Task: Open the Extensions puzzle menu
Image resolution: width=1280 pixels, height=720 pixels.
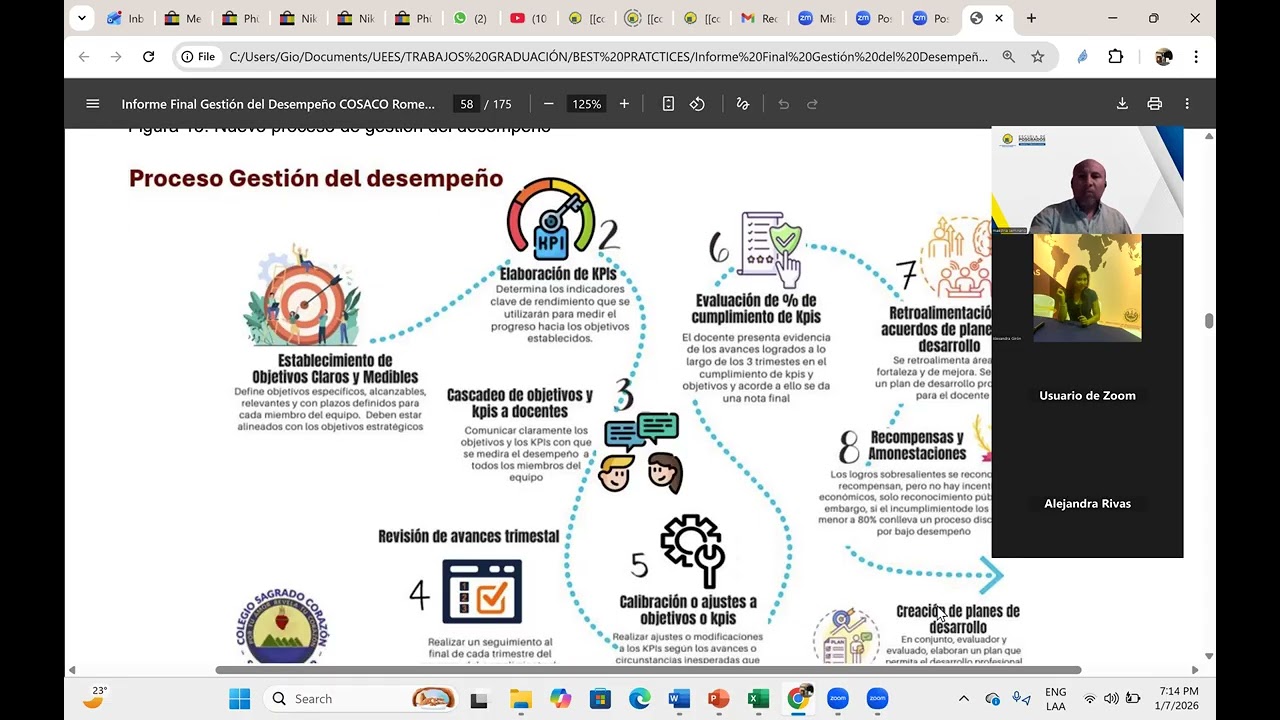Action: tap(1116, 57)
